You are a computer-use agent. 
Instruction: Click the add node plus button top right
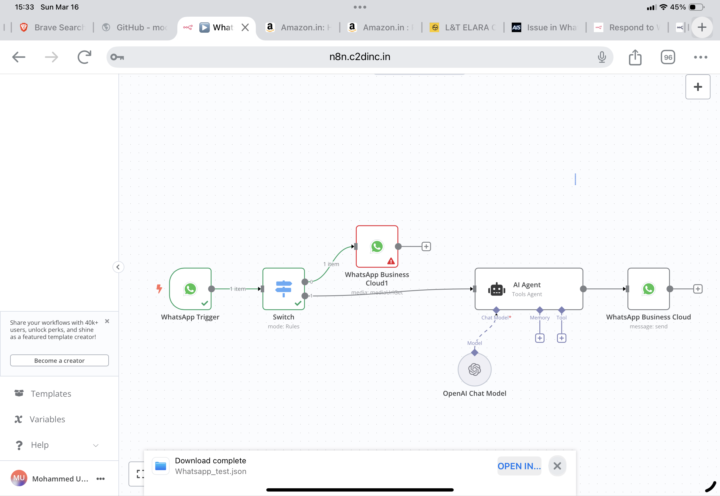click(697, 87)
